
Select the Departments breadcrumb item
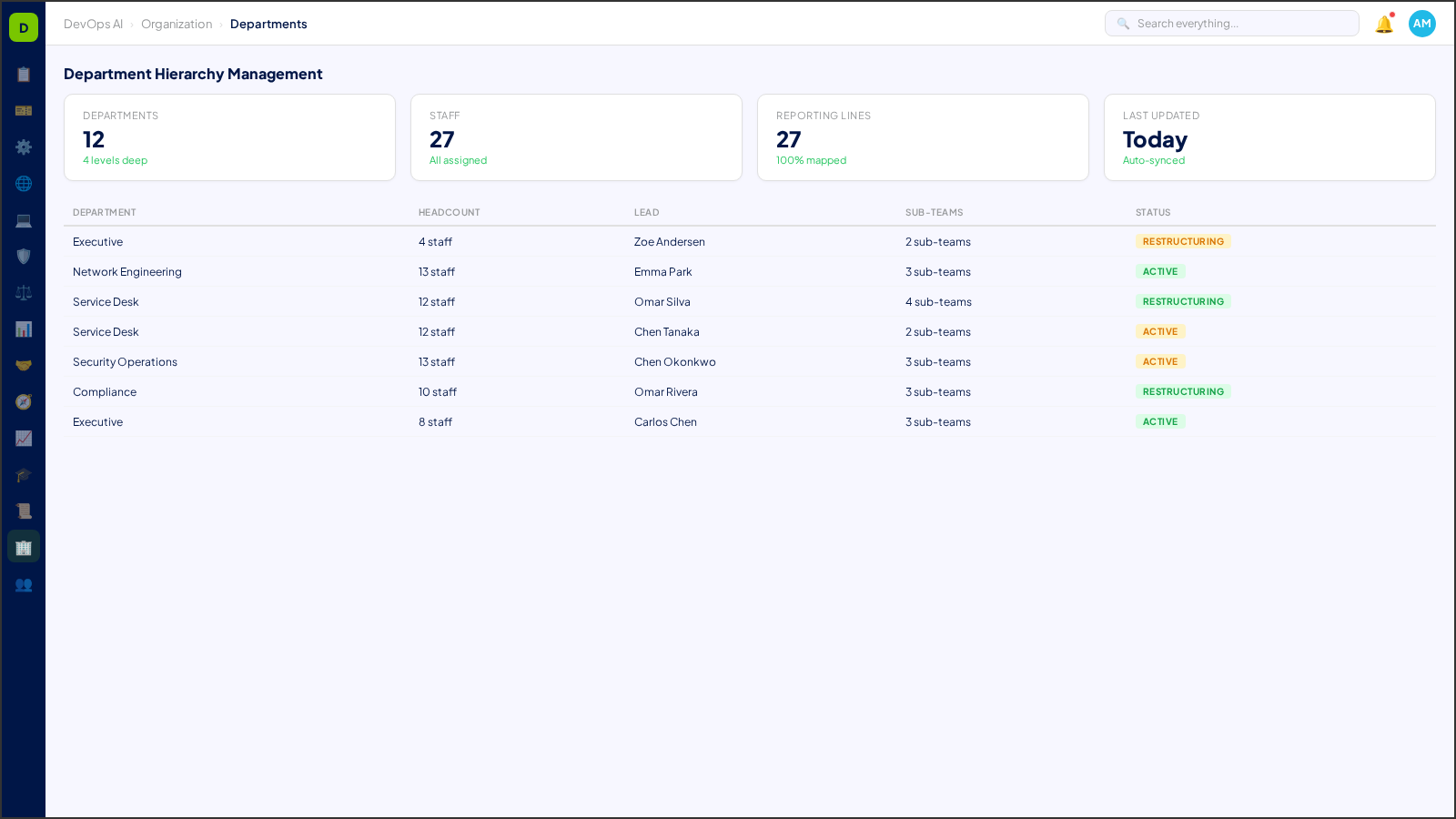[x=268, y=24]
